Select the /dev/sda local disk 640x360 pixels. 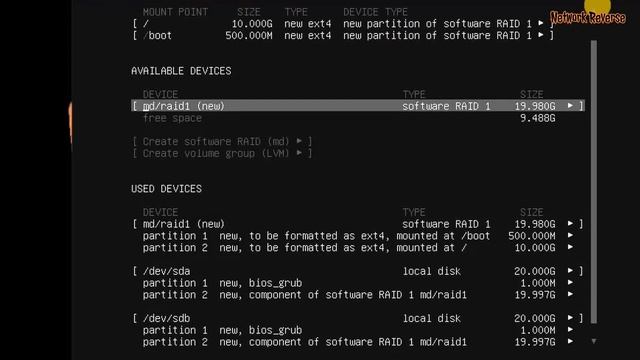[x=358, y=271]
